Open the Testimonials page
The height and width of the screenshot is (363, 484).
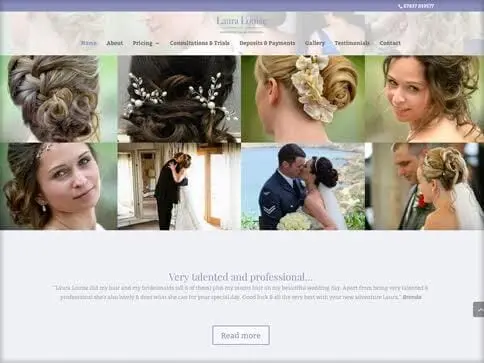[352, 43]
